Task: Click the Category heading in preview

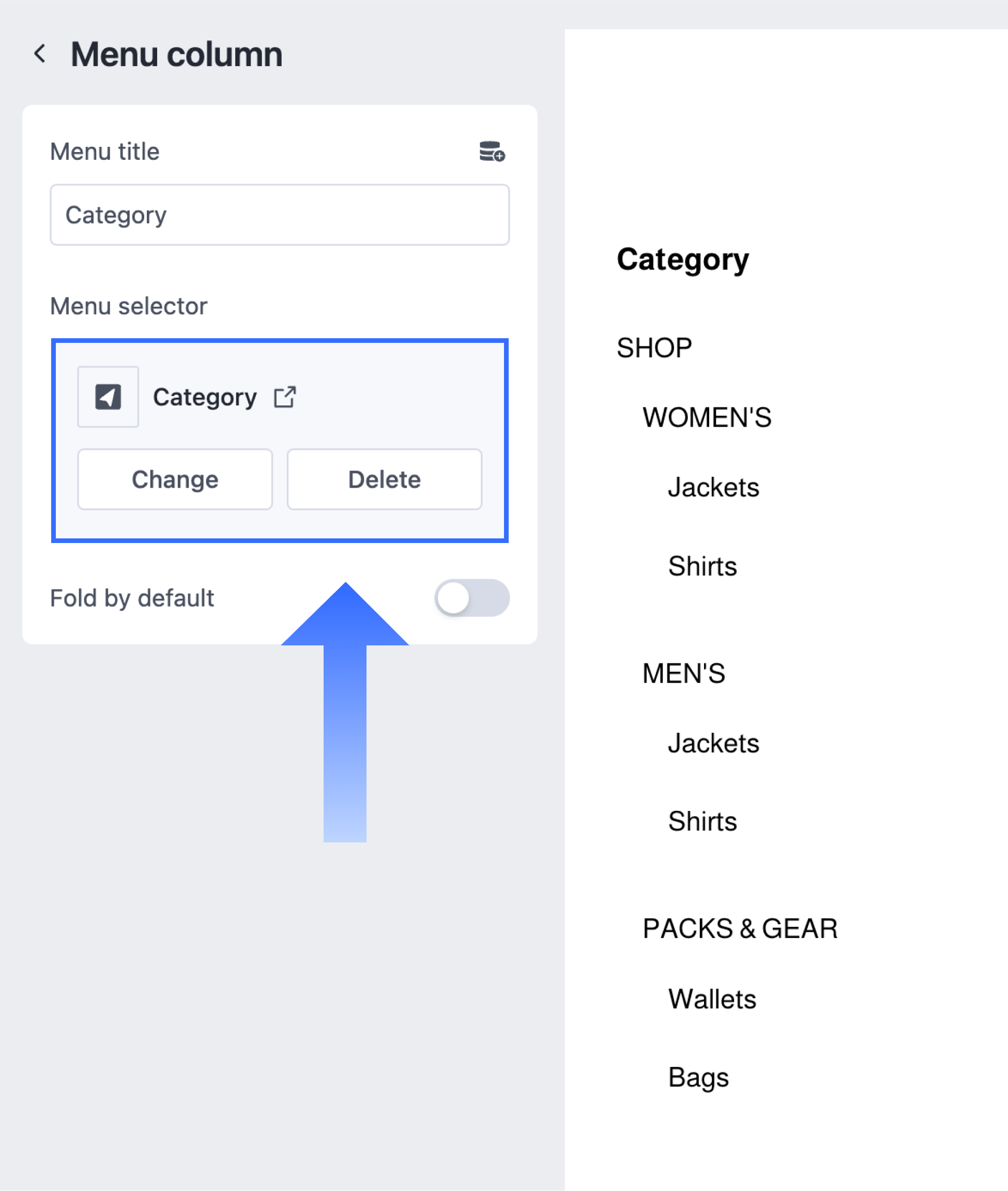Action: pyautogui.click(x=682, y=260)
